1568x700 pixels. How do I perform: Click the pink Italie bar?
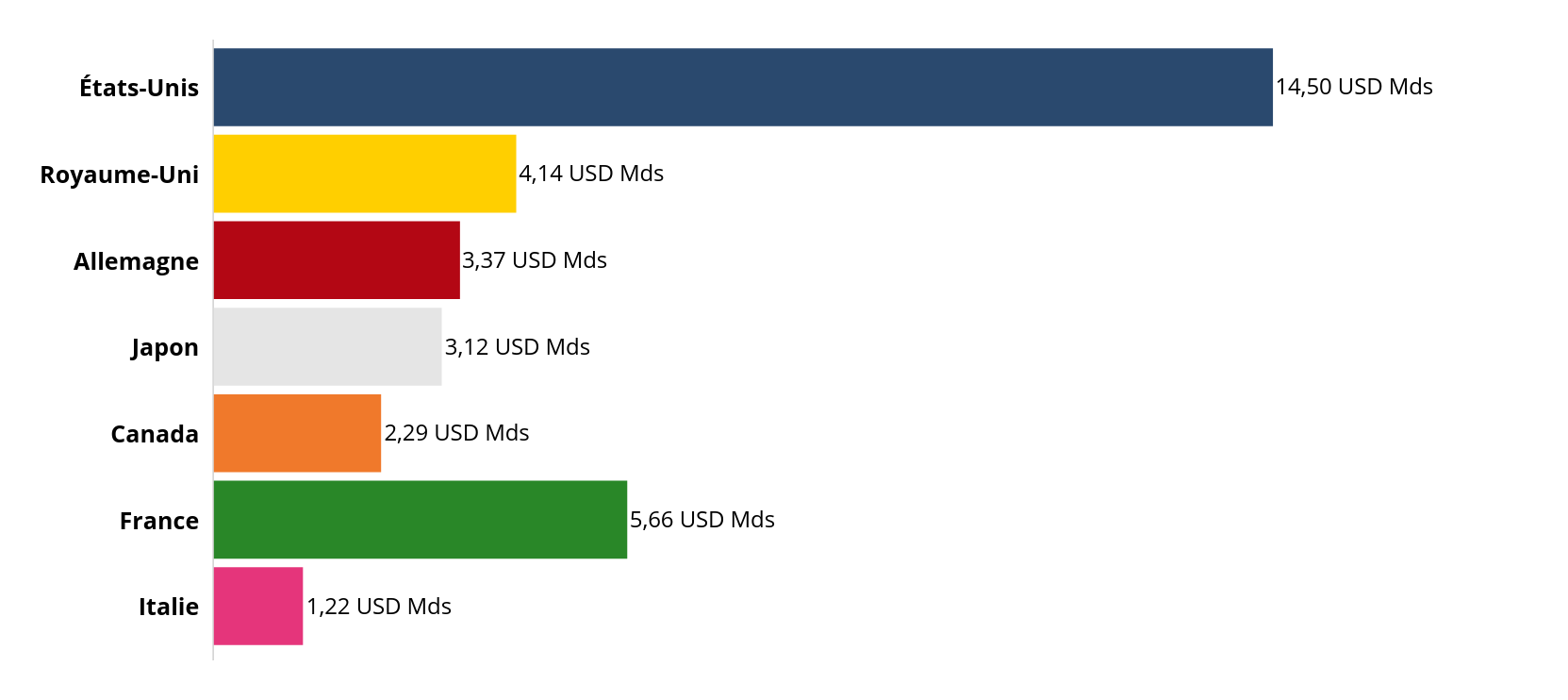(x=258, y=606)
